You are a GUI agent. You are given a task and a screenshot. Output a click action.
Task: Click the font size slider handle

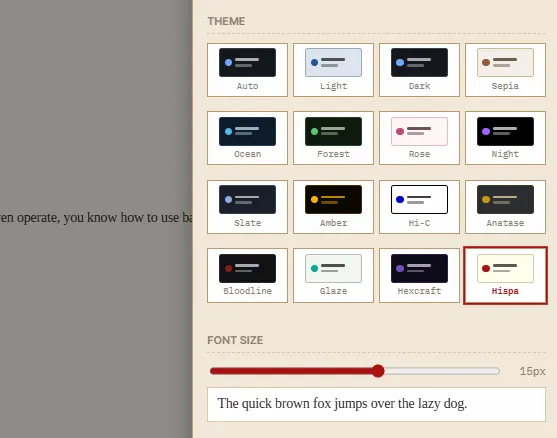click(378, 371)
